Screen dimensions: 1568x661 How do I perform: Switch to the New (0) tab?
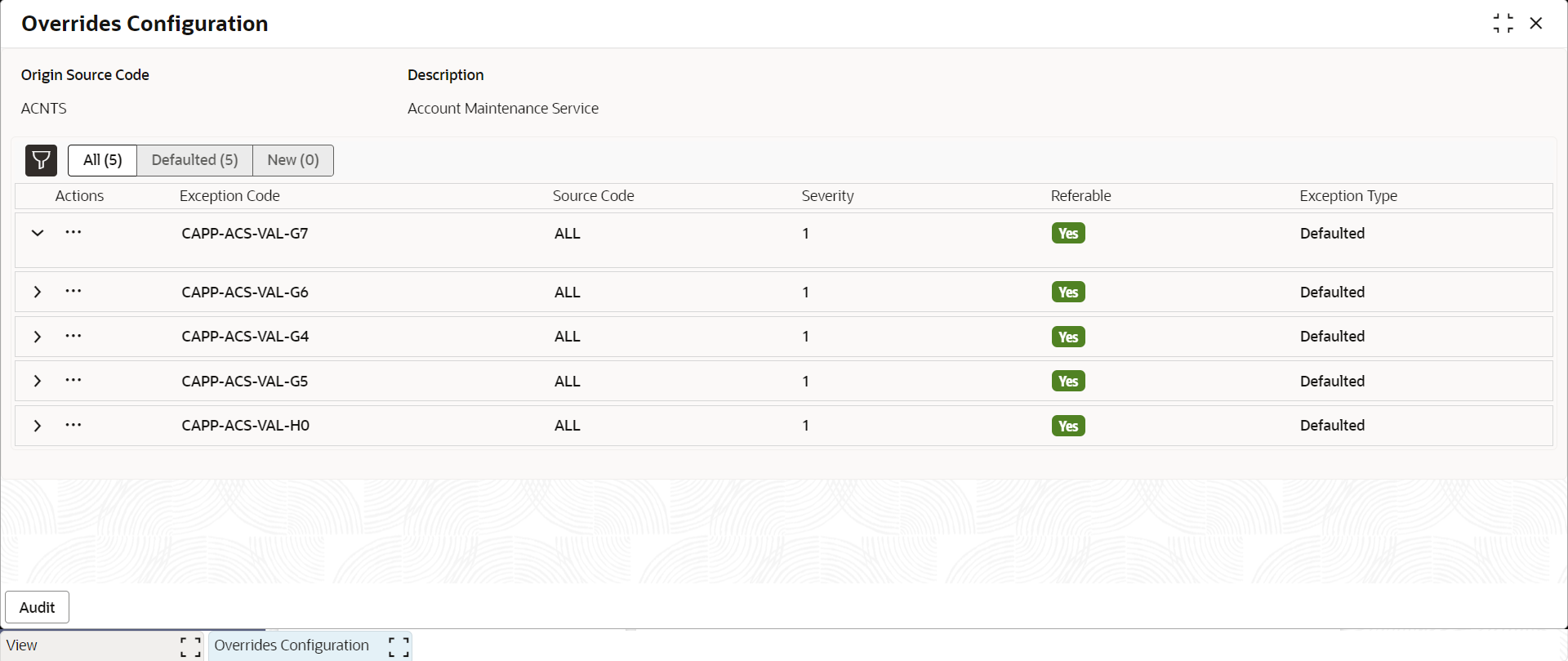[x=293, y=160]
